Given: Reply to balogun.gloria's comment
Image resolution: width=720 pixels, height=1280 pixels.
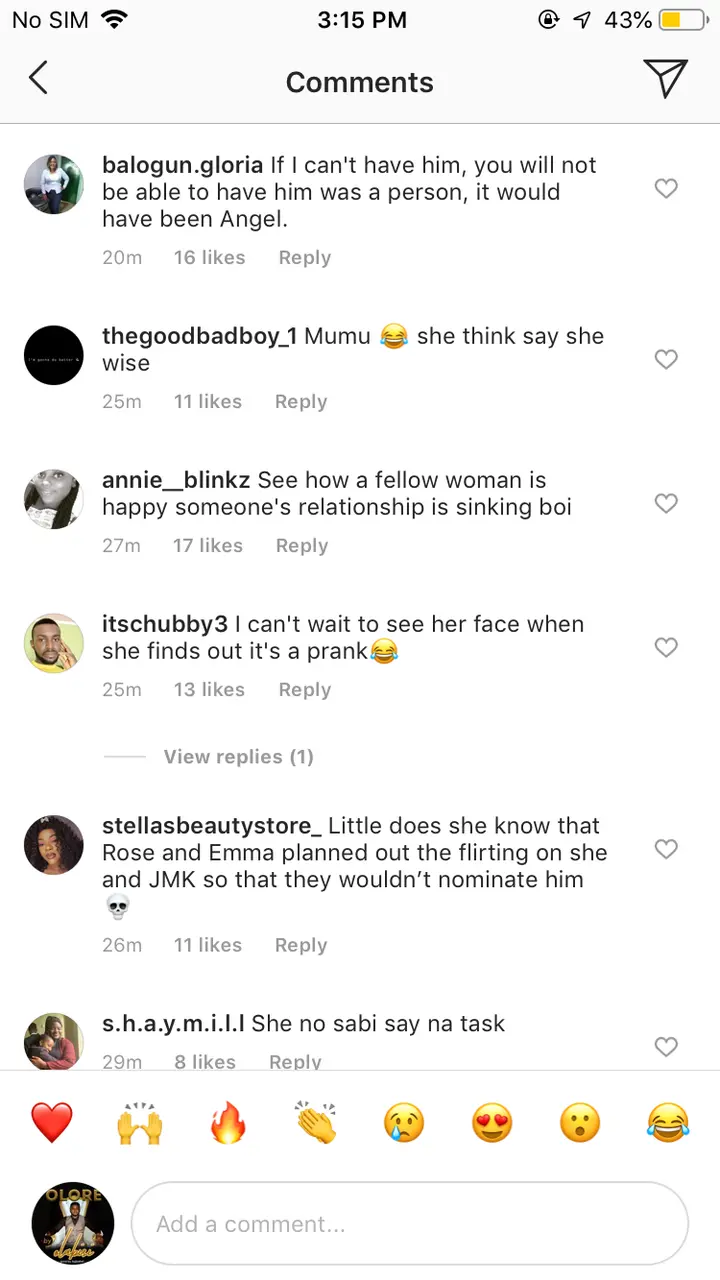Looking at the screenshot, I should click(x=304, y=258).
